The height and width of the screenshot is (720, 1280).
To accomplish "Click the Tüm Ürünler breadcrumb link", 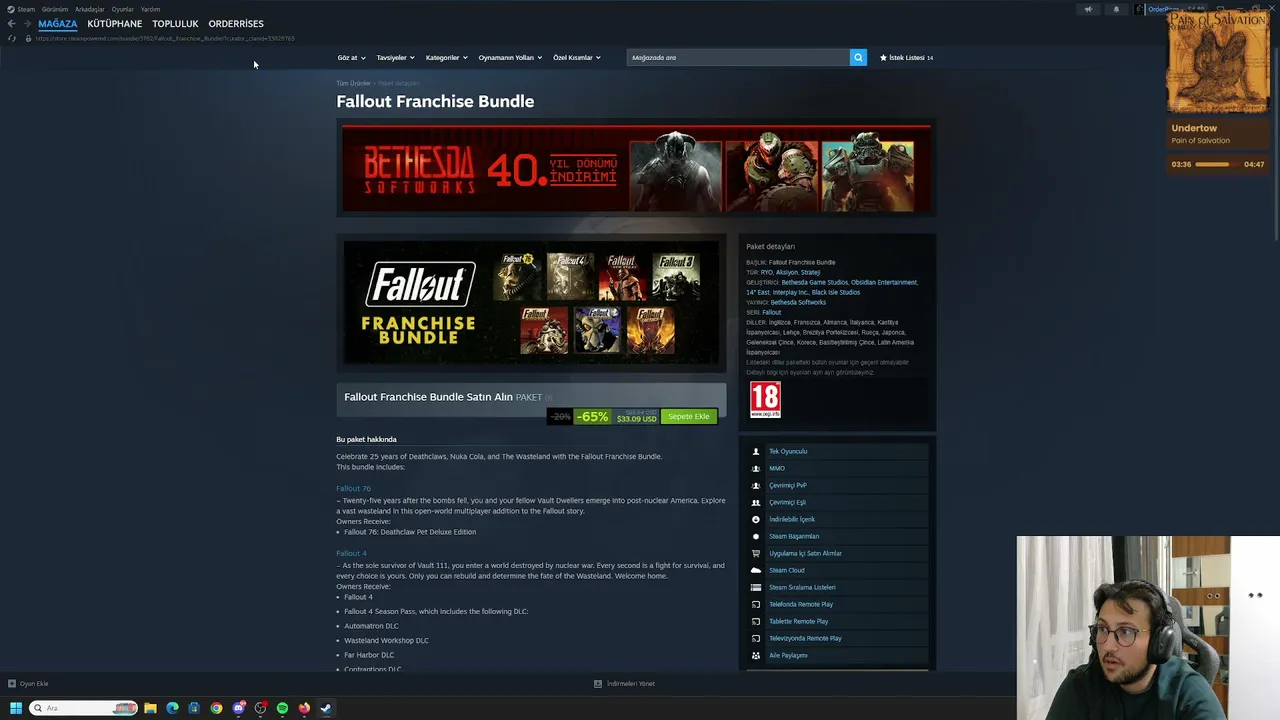I will (353, 83).
